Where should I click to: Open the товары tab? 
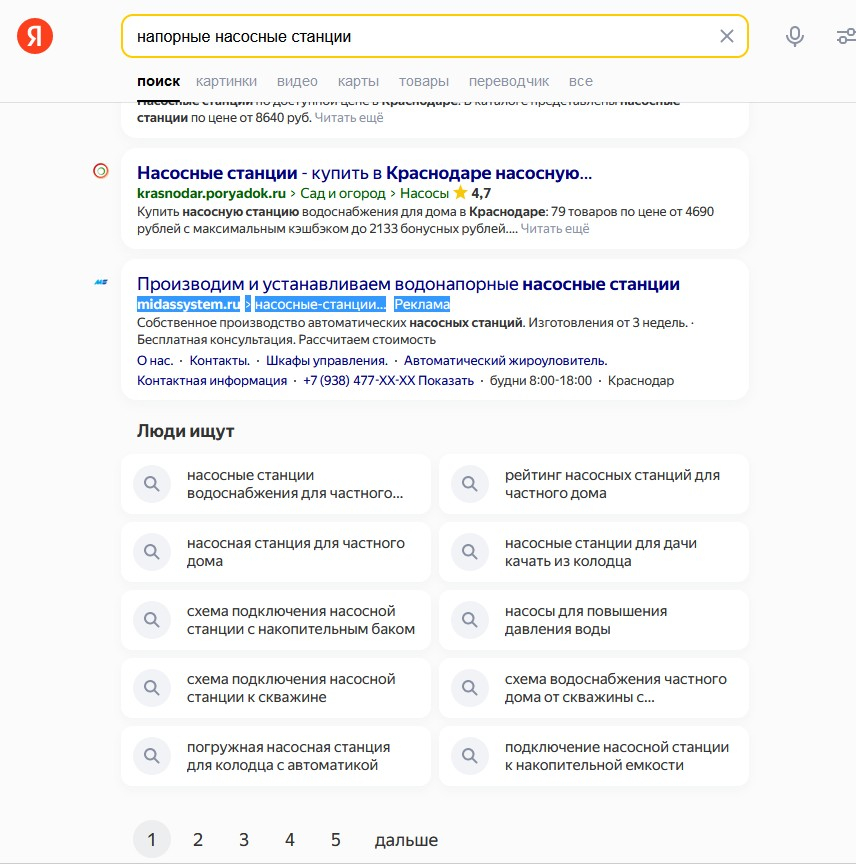[x=424, y=81]
